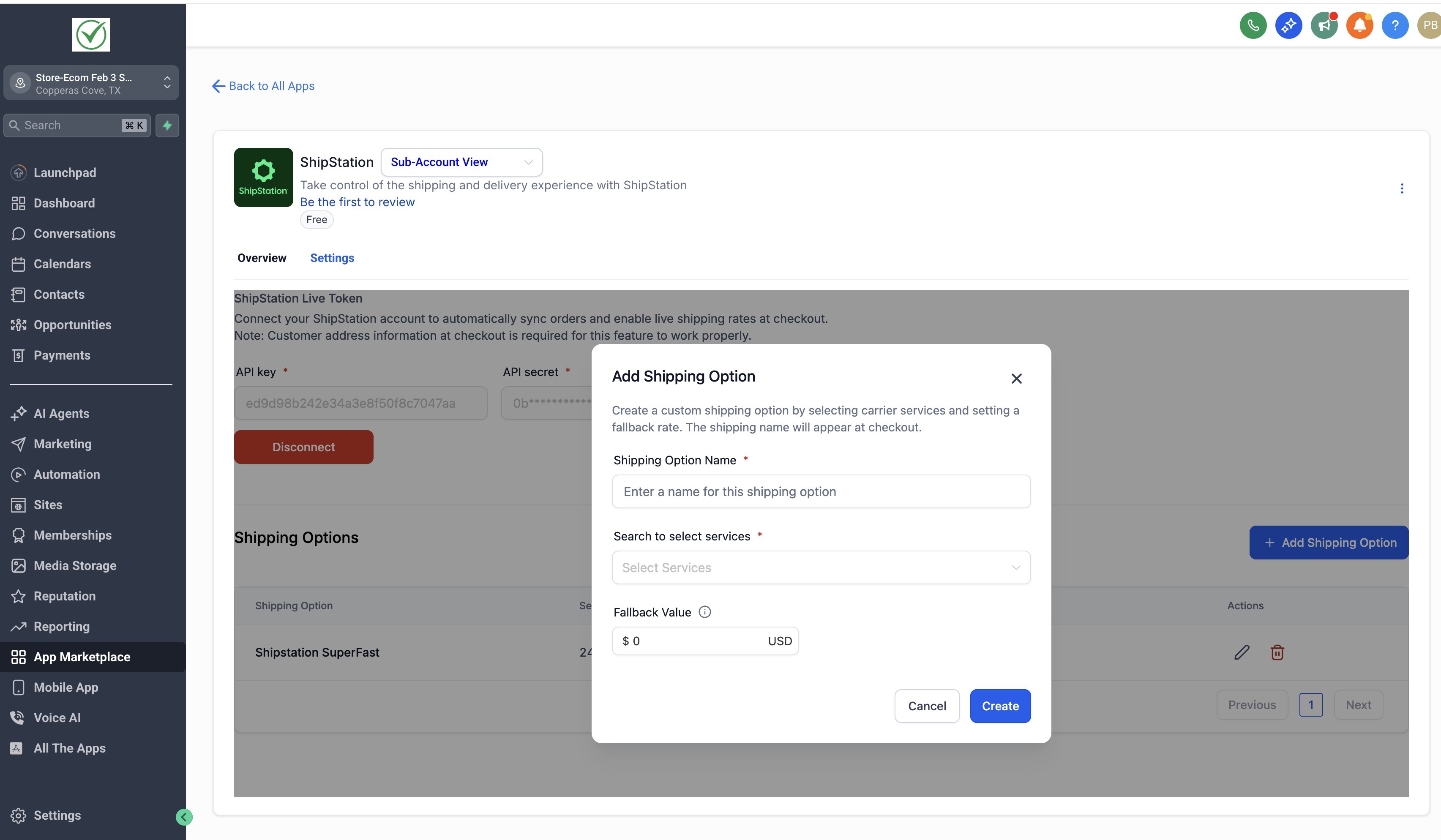This screenshot has height=840, width=1441.
Task: Click the green lightning quick actions icon
Action: click(x=167, y=125)
